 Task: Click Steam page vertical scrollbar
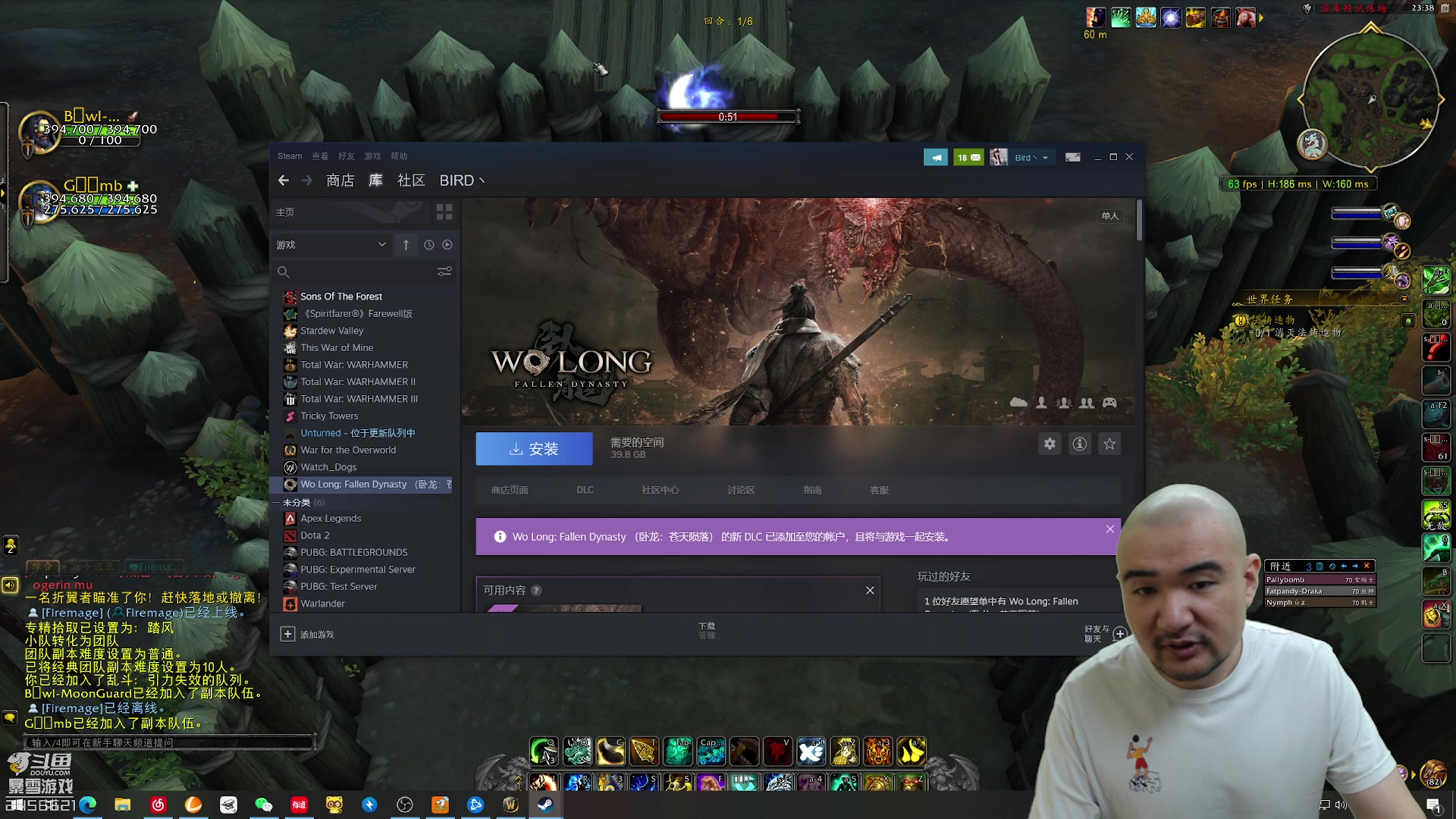(1139, 221)
